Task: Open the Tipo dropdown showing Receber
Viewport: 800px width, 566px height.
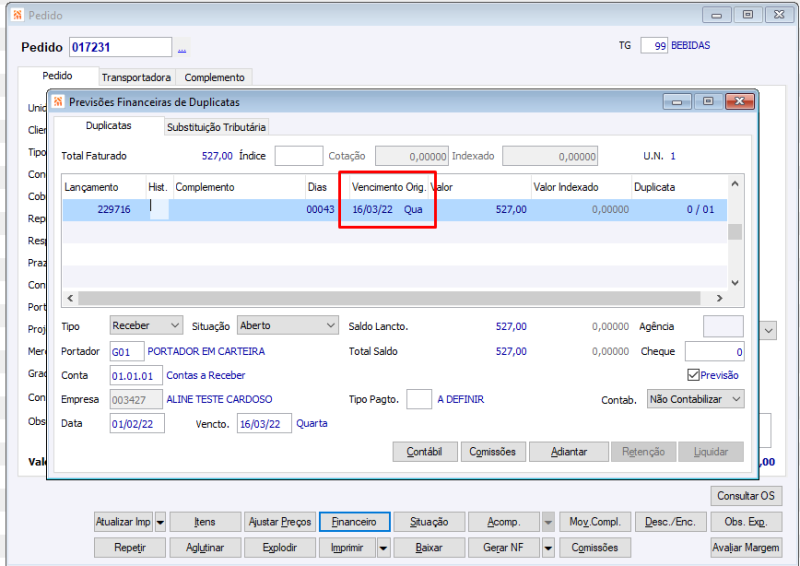Action: (146, 325)
